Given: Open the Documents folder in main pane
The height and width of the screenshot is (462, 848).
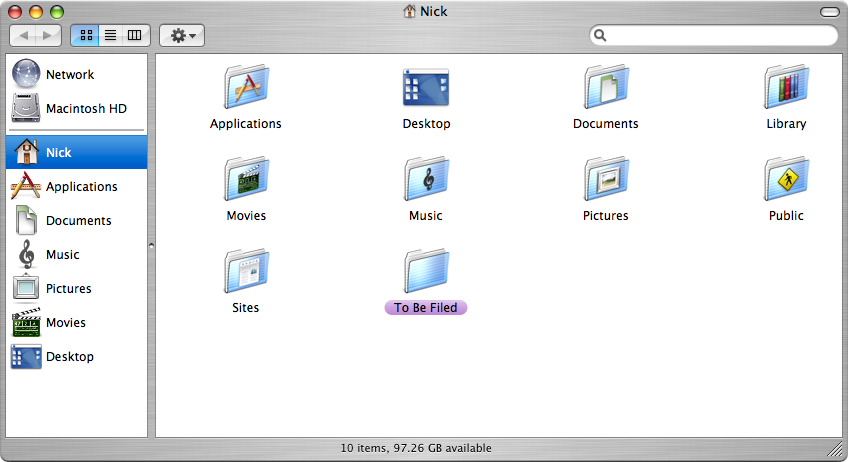Looking at the screenshot, I should click(x=606, y=87).
